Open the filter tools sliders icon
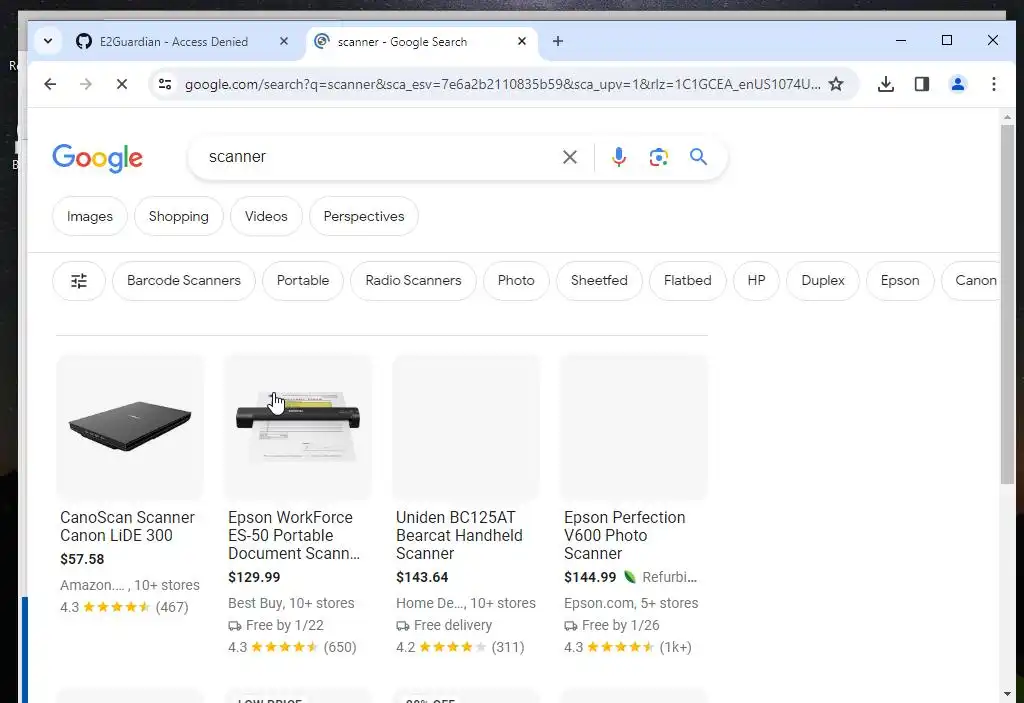The height and width of the screenshot is (703, 1024). point(78,281)
